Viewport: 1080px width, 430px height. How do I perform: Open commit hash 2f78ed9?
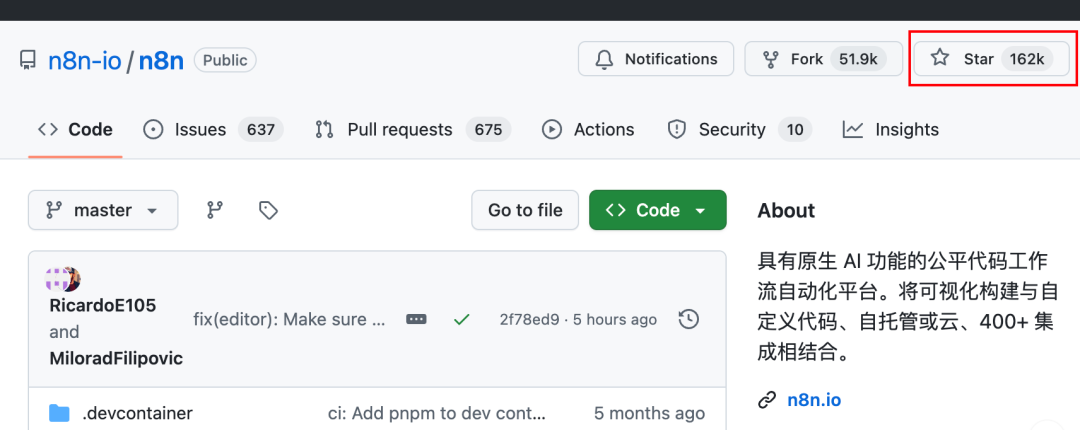pyautogui.click(x=528, y=319)
